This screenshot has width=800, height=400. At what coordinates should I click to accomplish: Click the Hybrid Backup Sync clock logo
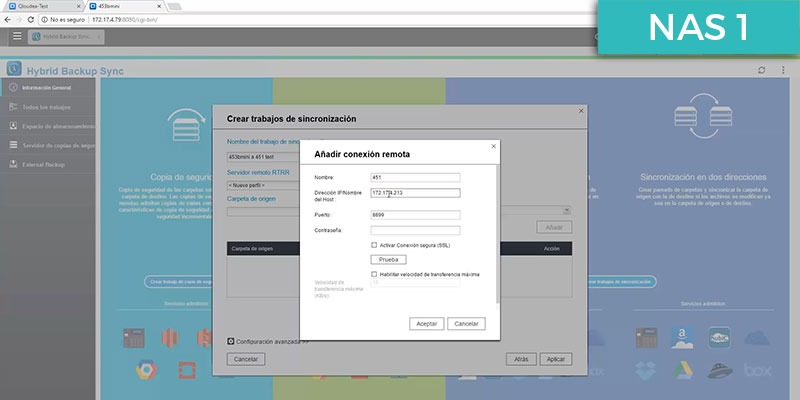pos(14,69)
